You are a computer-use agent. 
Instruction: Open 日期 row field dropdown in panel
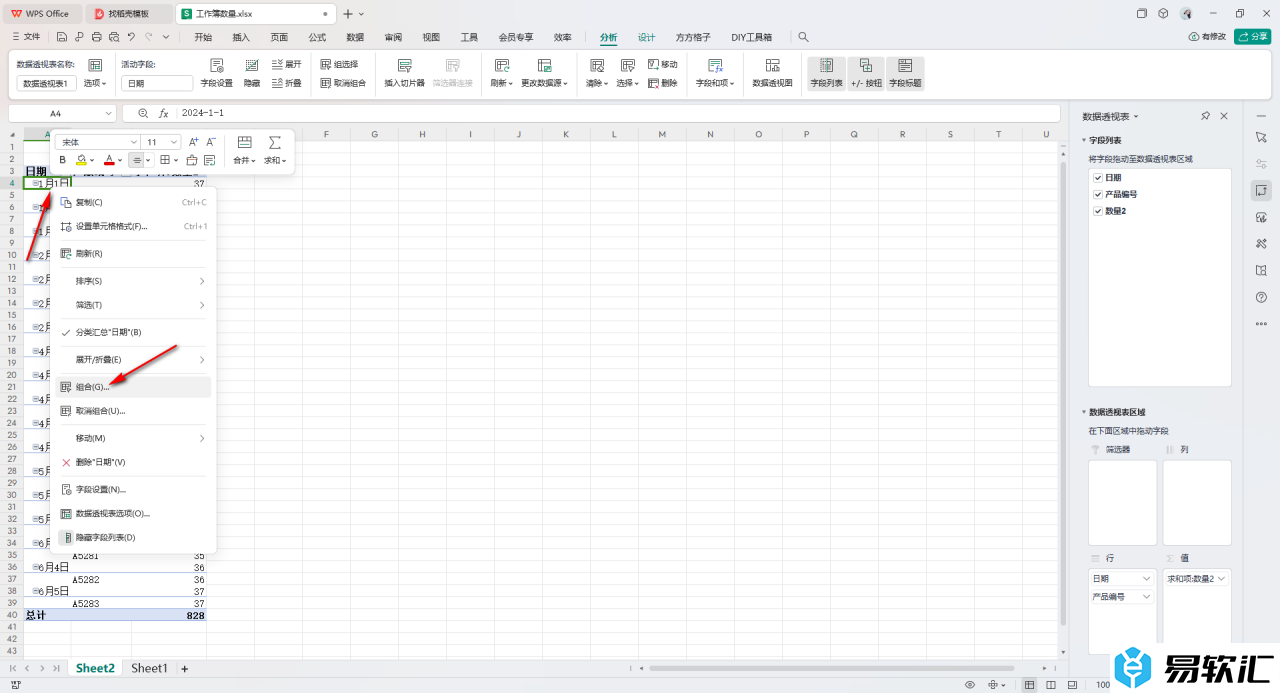[x=1146, y=578]
